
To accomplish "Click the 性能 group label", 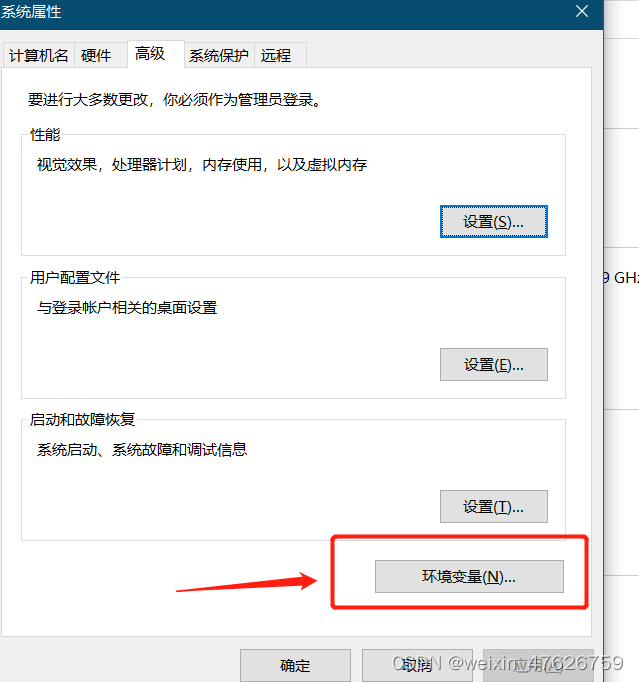I will (45, 135).
